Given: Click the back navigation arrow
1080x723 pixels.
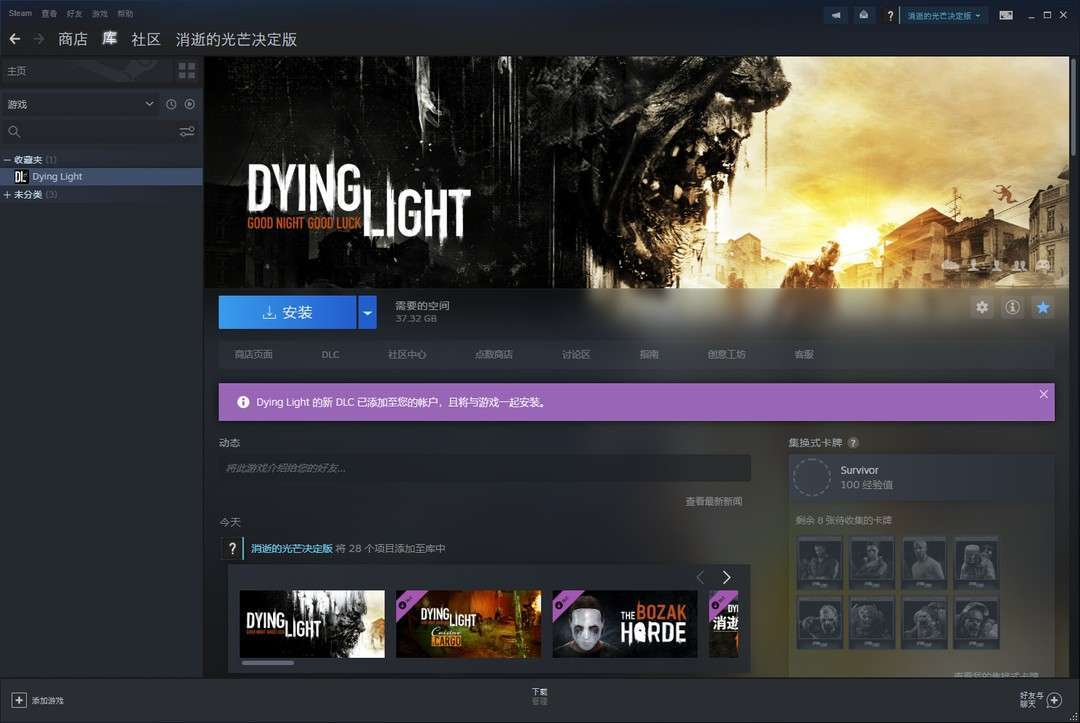Looking at the screenshot, I should click(15, 39).
